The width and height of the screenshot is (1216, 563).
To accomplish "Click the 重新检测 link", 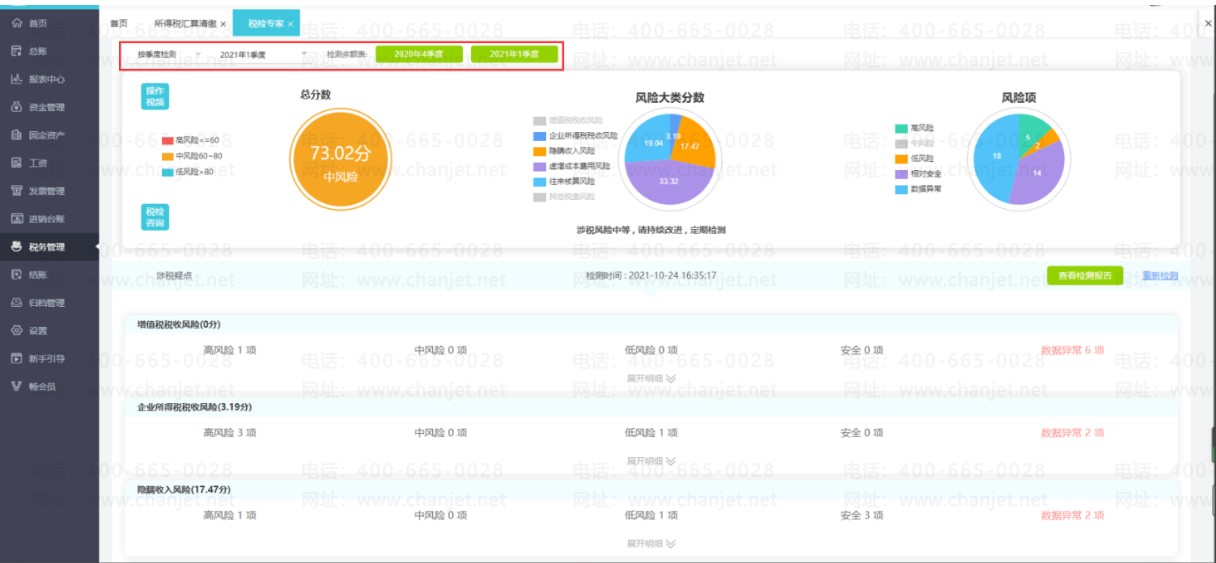I will click(1160, 275).
